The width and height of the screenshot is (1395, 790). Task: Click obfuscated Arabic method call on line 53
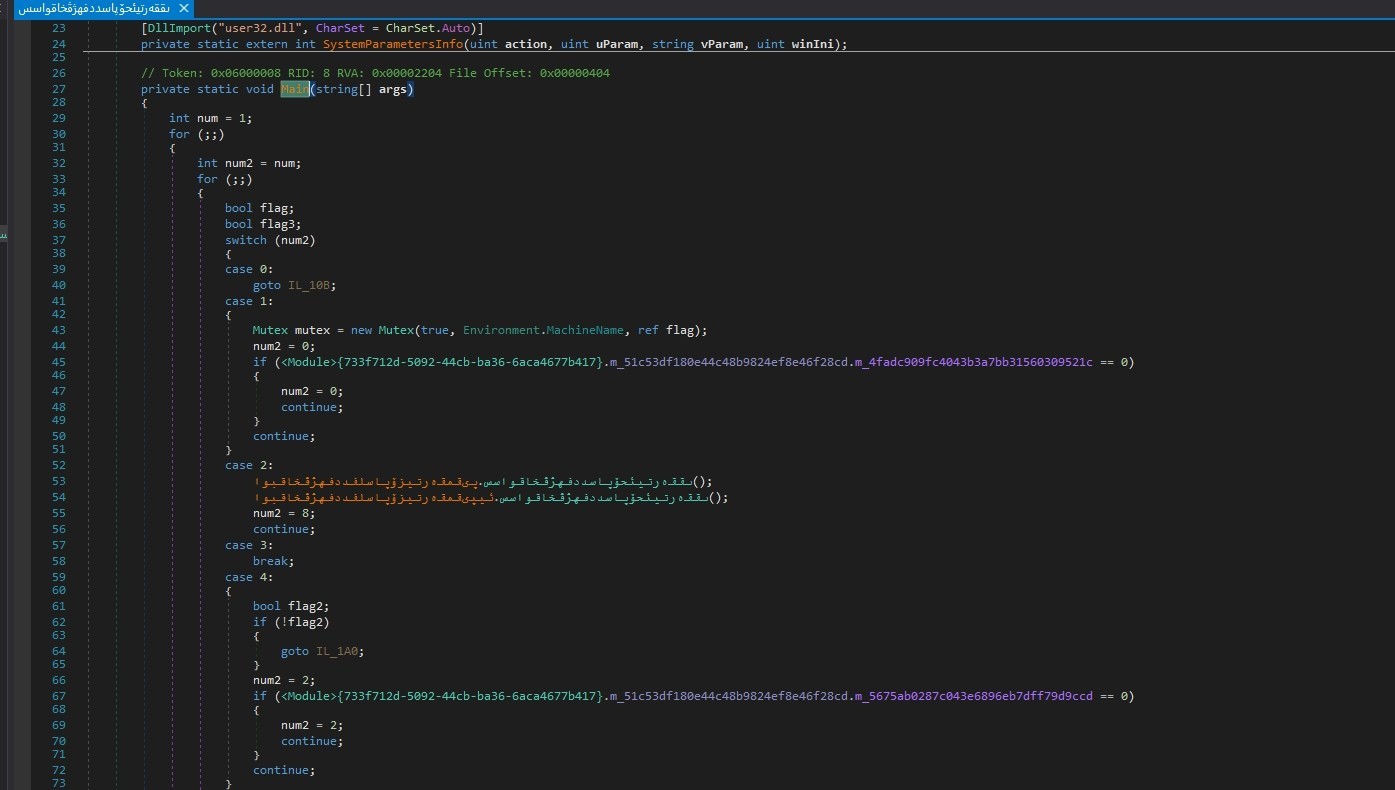coord(483,481)
